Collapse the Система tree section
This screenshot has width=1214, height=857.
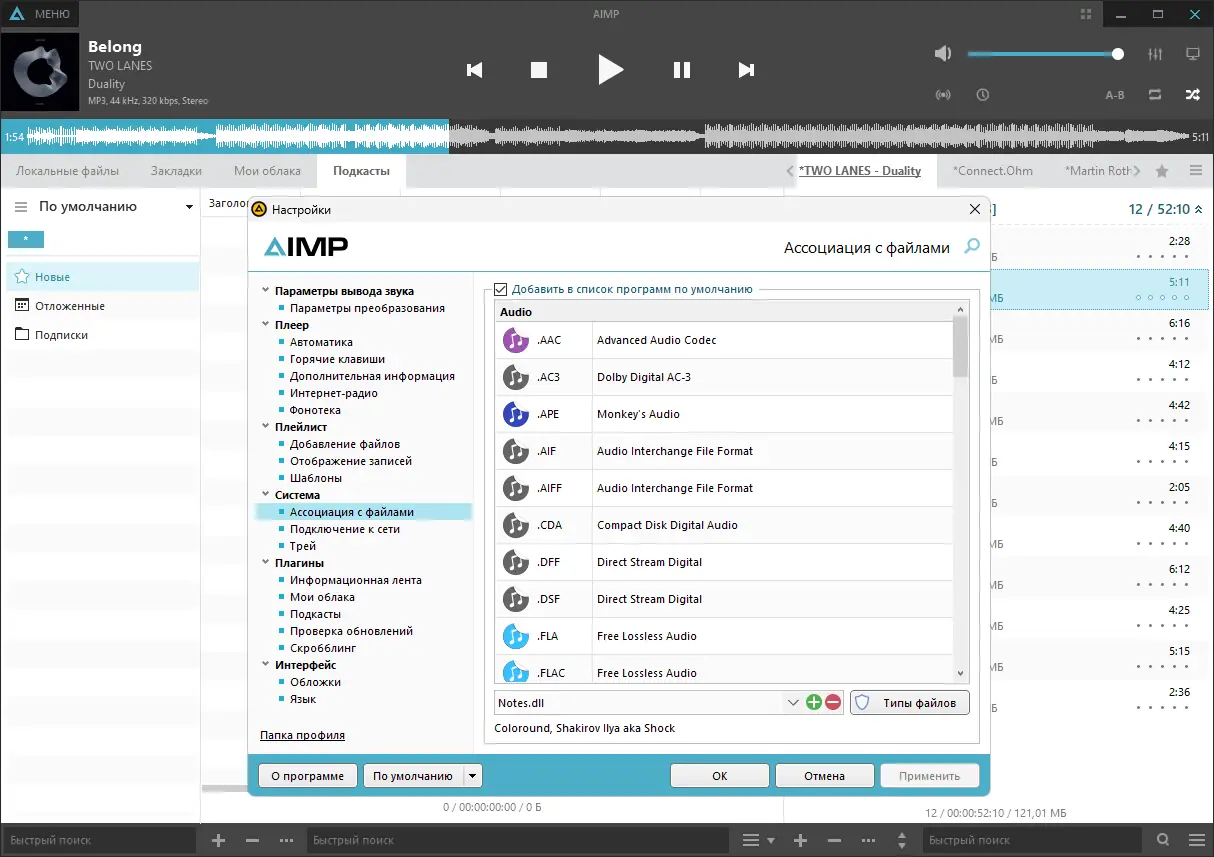pyautogui.click(x=265, y=495)
